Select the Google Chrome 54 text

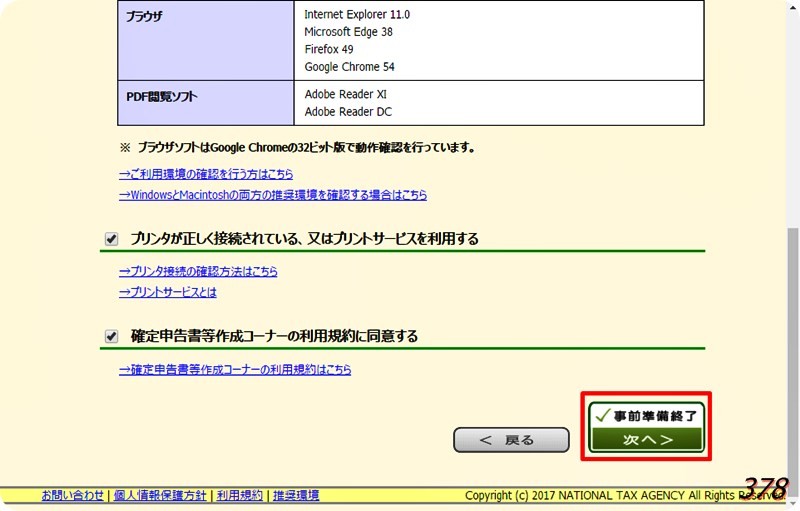pos(349,67)
